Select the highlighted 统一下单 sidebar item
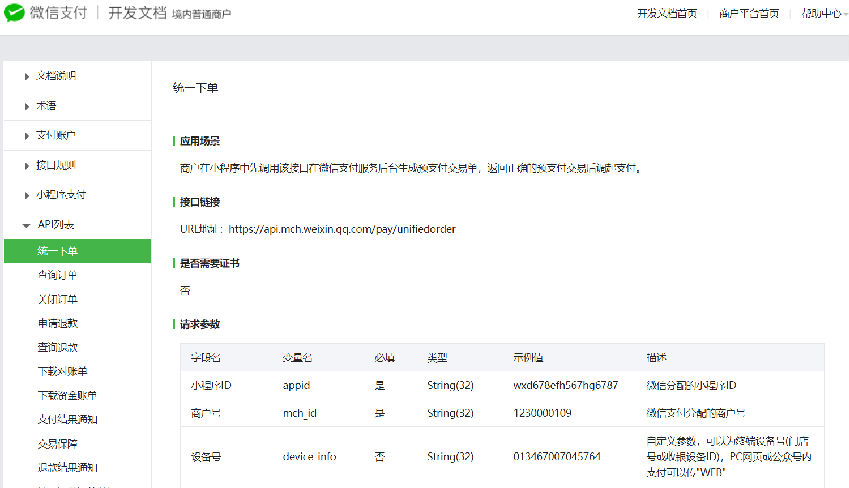 [x=57, y=251]
